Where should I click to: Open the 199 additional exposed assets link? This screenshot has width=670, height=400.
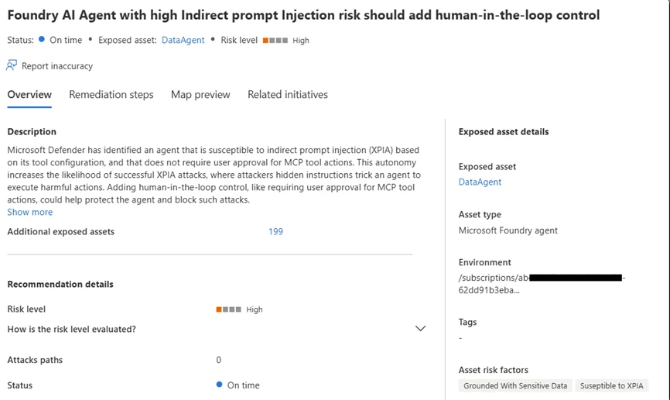(275, 232)
